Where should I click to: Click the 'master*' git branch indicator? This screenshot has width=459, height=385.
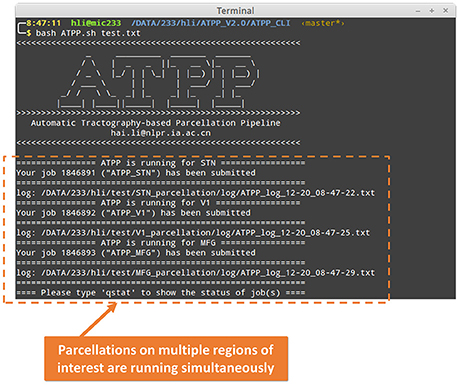pyautogui.click(x=323, y=23)
